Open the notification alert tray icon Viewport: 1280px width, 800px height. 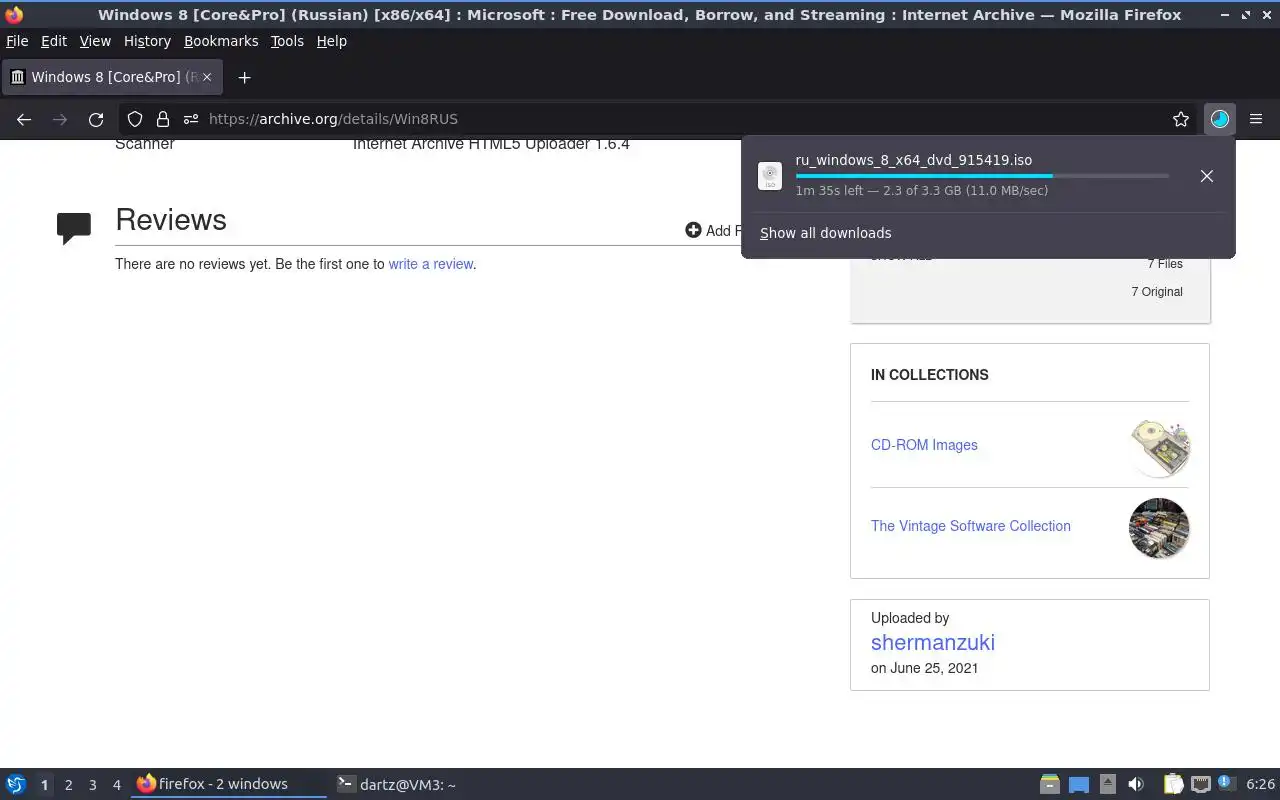point(1227,783)
